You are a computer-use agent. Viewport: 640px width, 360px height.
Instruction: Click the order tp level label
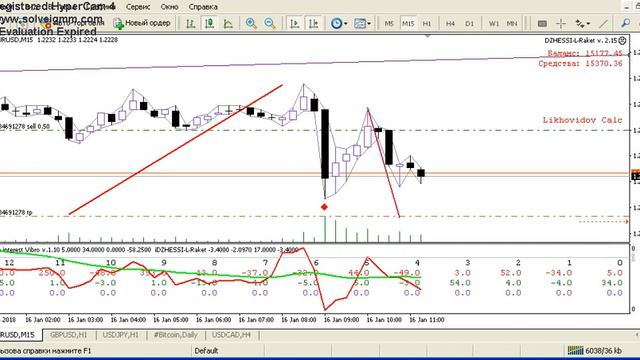(x=16, y=213)
